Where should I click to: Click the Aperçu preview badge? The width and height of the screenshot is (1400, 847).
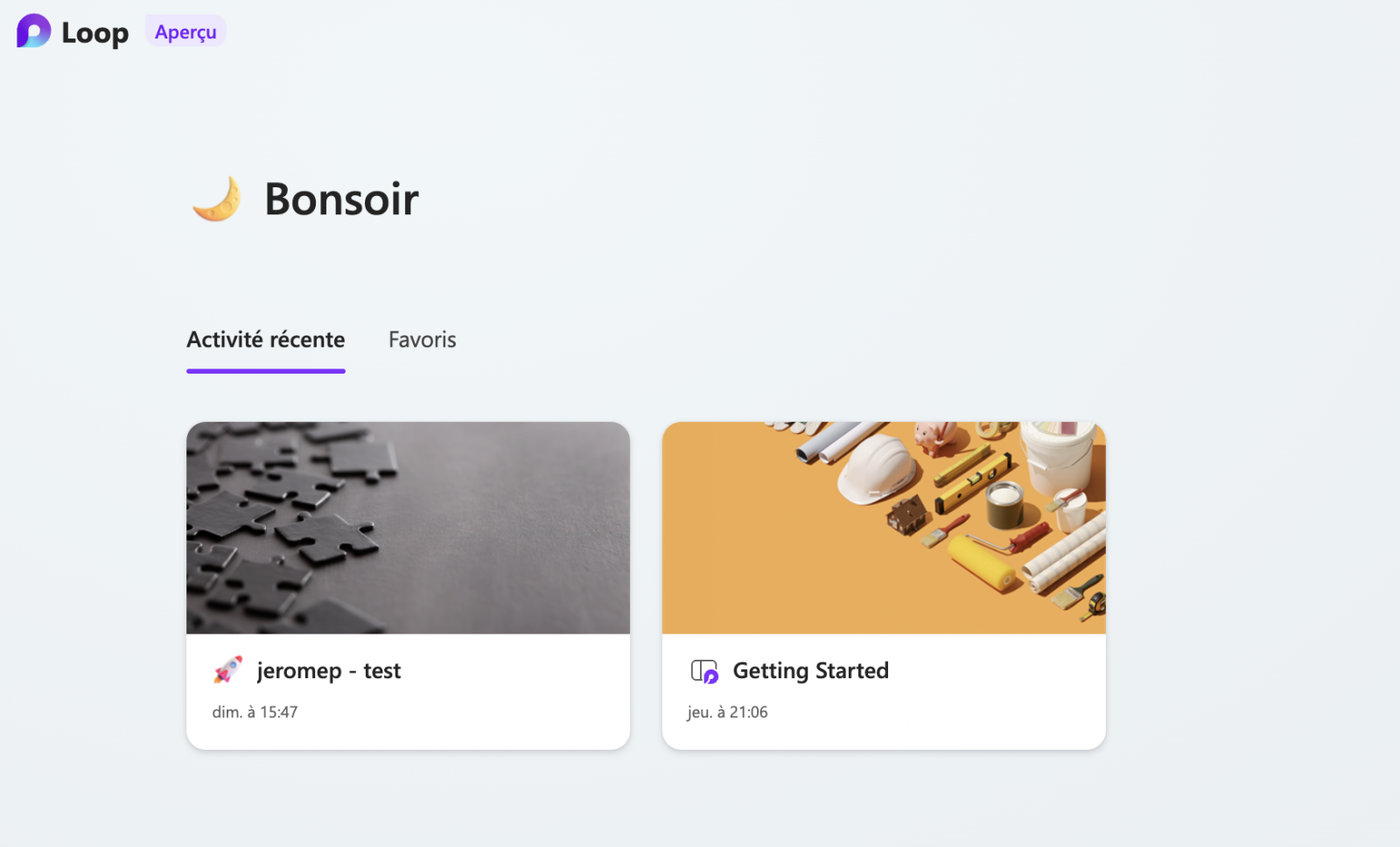pyautogui.click(x=185, y=31)
